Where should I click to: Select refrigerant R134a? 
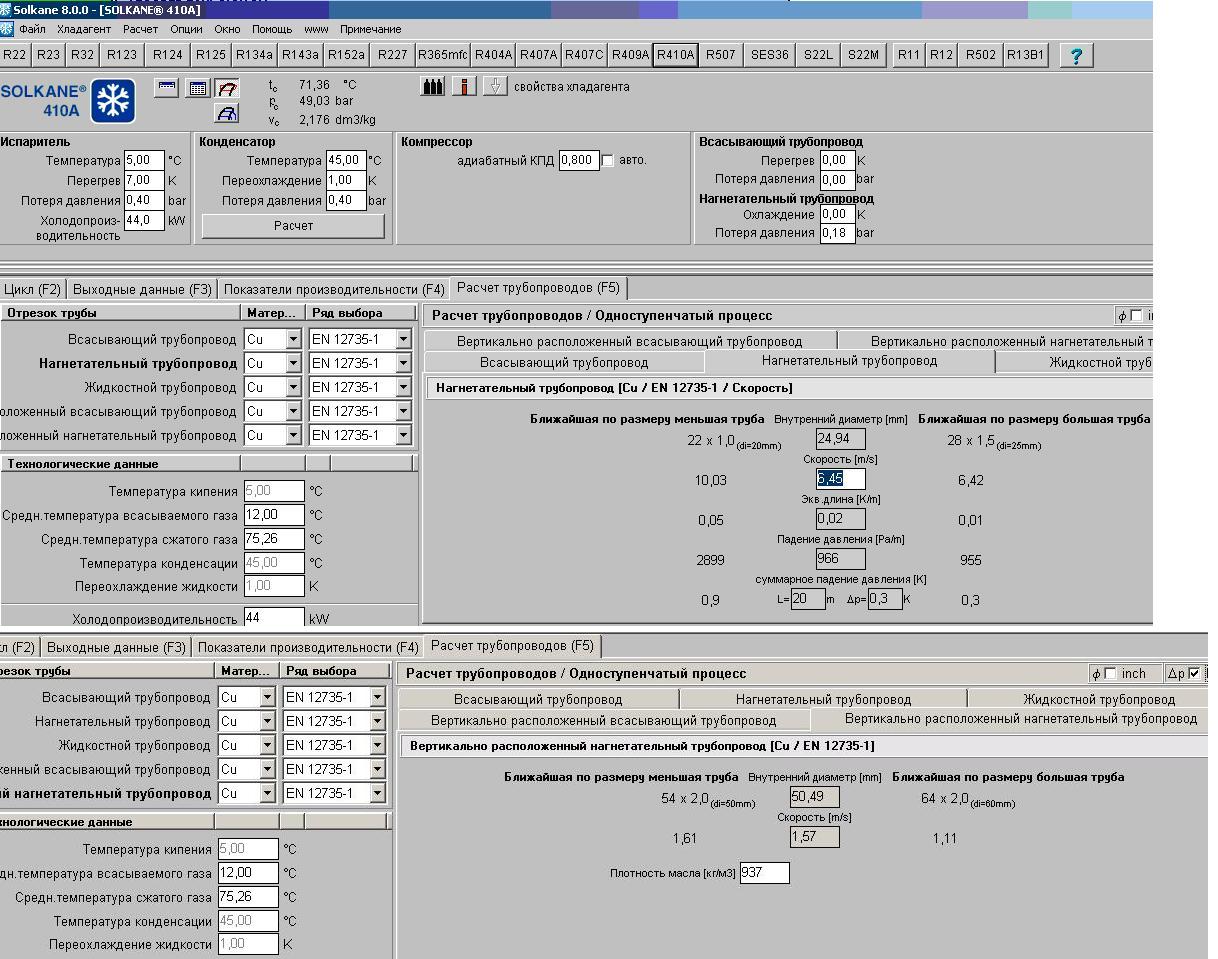click(x=254, y=55)
